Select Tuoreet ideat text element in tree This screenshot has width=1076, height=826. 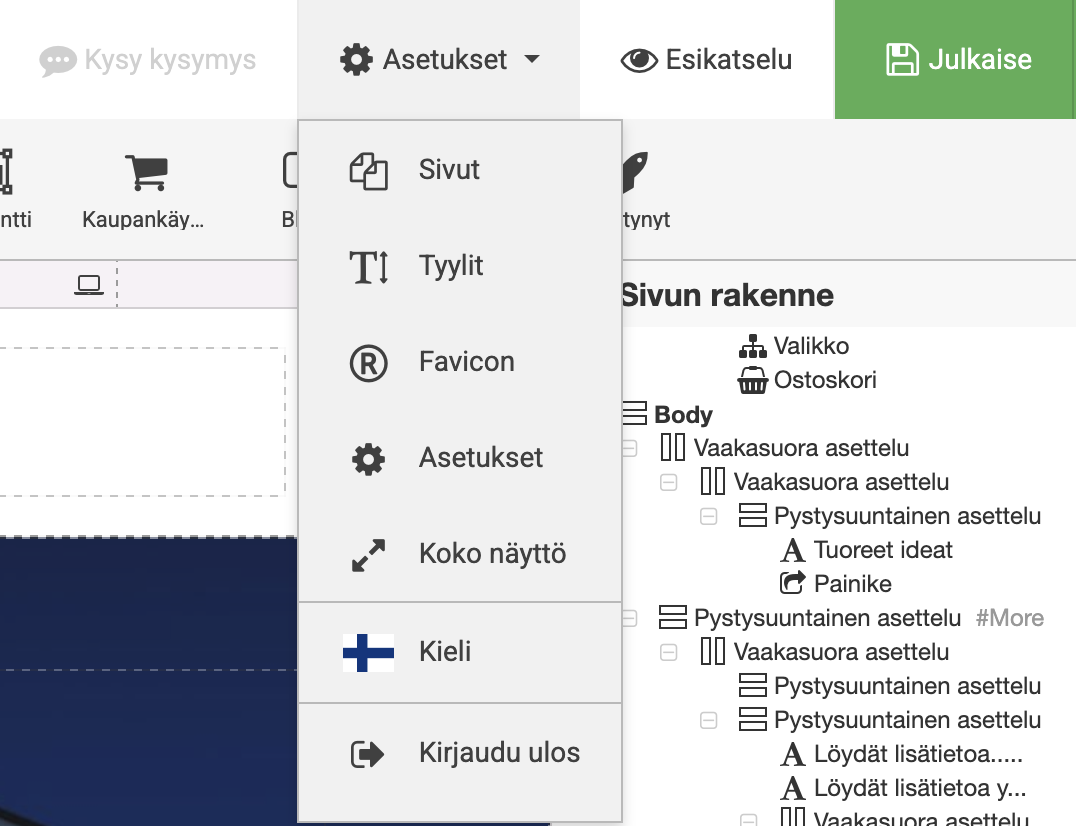882,550
